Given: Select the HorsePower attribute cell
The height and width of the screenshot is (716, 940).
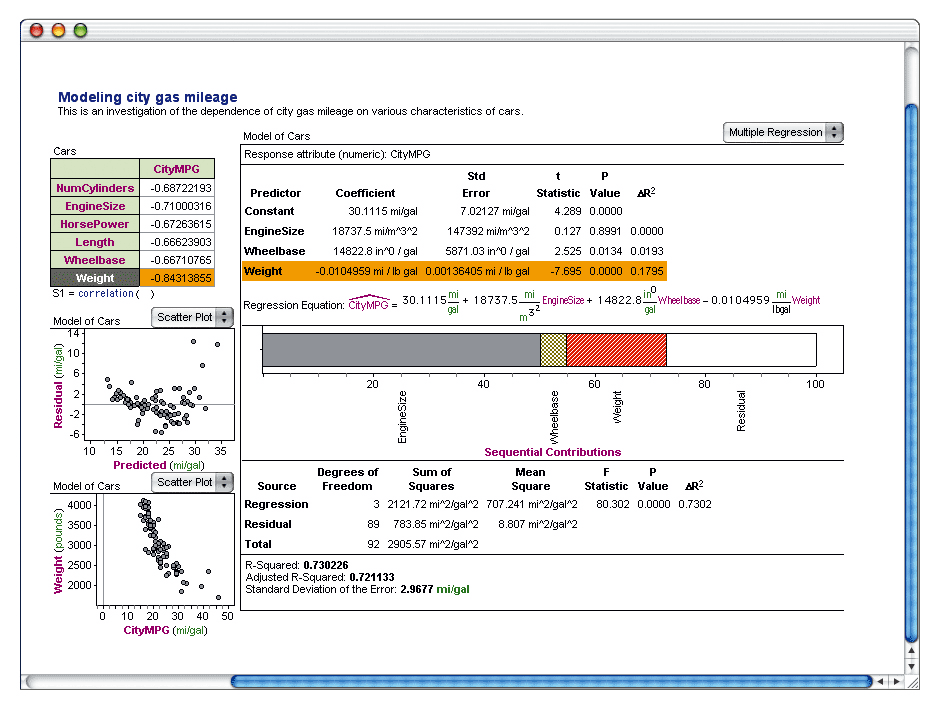Looking at the screenshot, I should point(95,224).
